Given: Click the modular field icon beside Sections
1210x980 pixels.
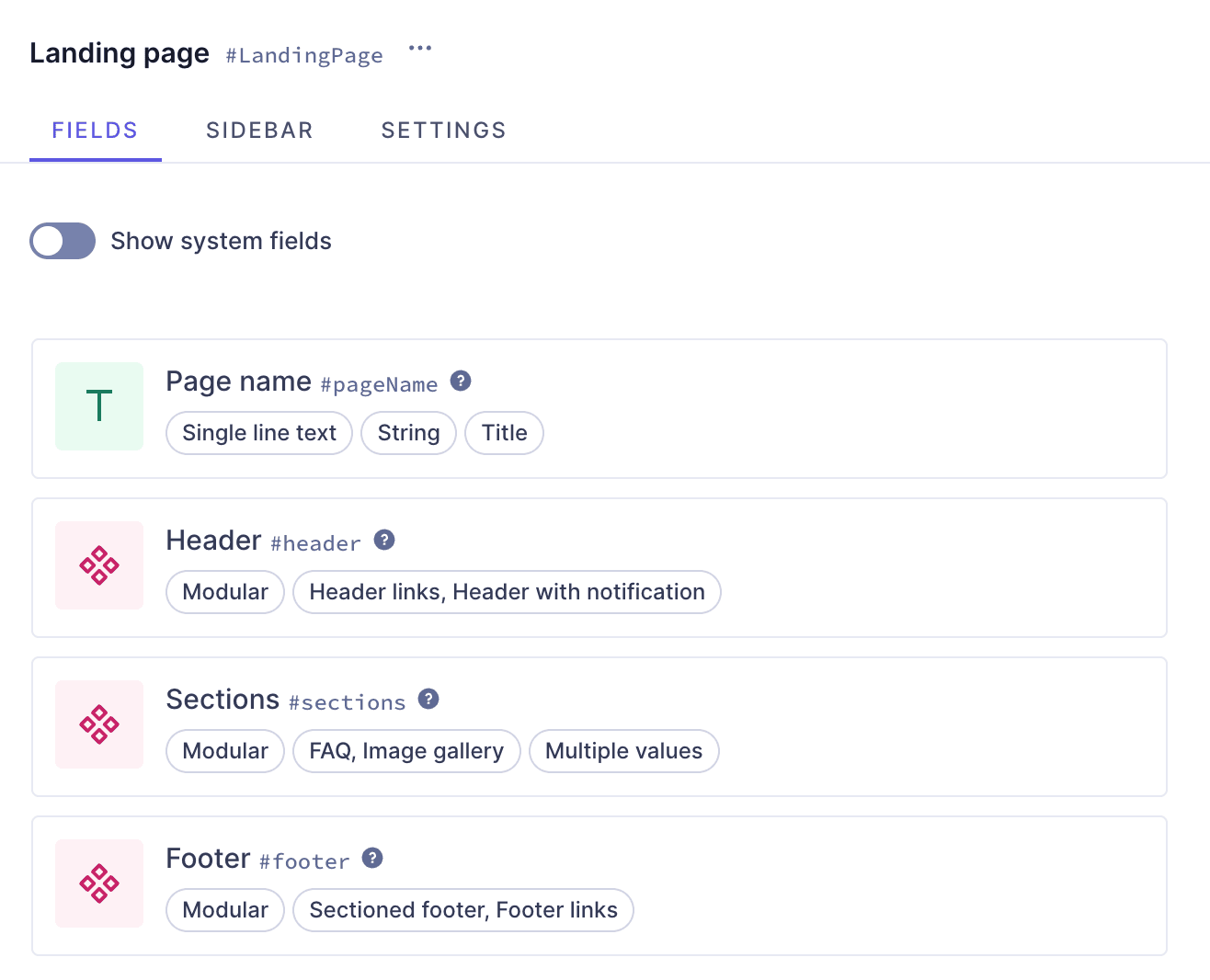Looking at the screenshot, I should pos(98,724).
